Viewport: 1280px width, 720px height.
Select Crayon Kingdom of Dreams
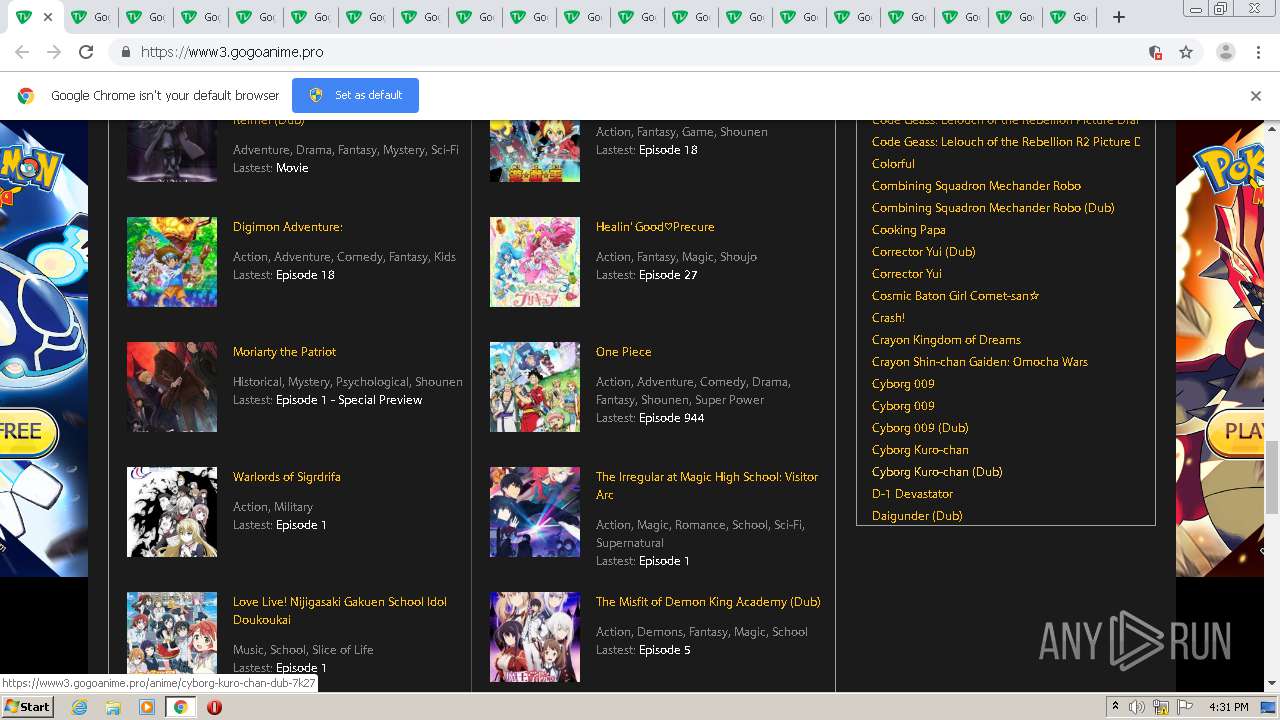point(946,340)
